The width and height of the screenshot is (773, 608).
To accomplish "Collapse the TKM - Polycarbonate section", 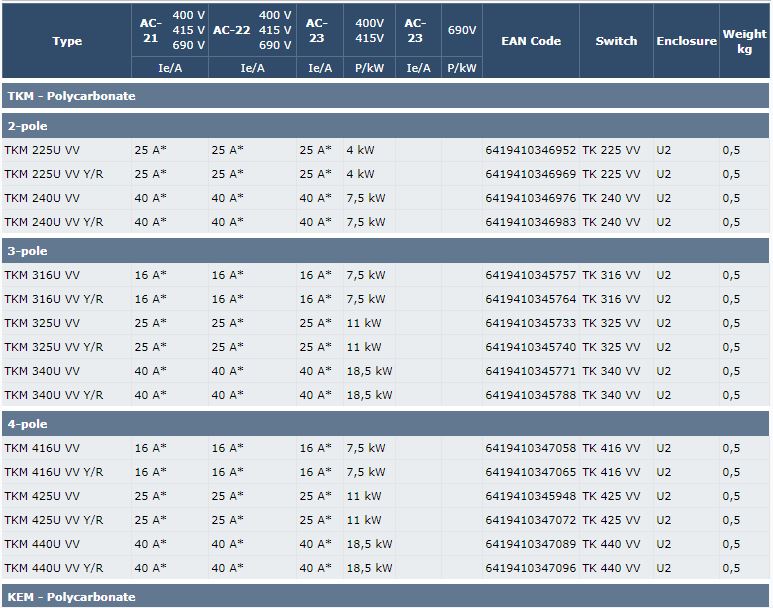I will point(71,96).
